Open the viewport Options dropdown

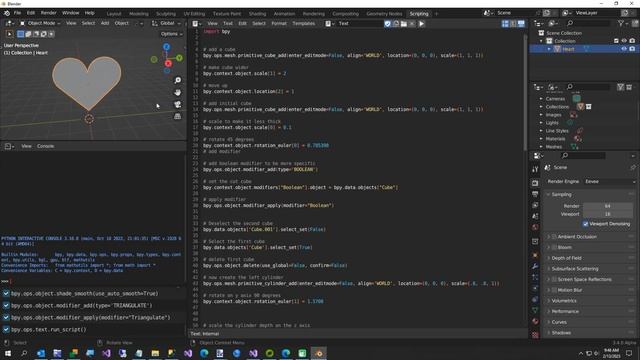click(x=171, y=34)
